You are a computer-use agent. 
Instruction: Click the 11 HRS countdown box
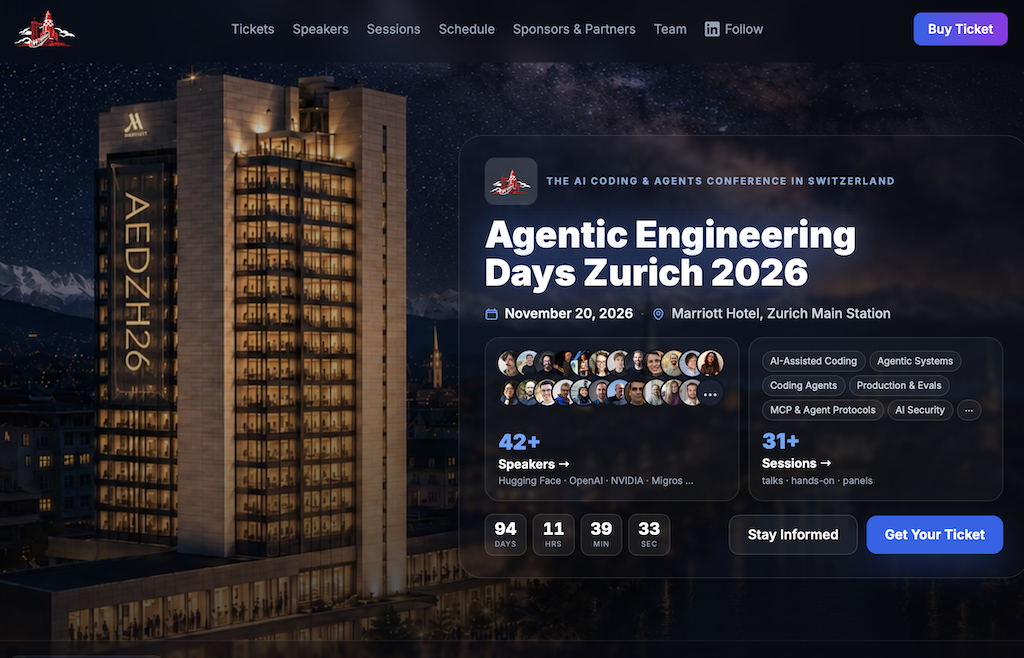pyautogui.click(x=553, y=535)
